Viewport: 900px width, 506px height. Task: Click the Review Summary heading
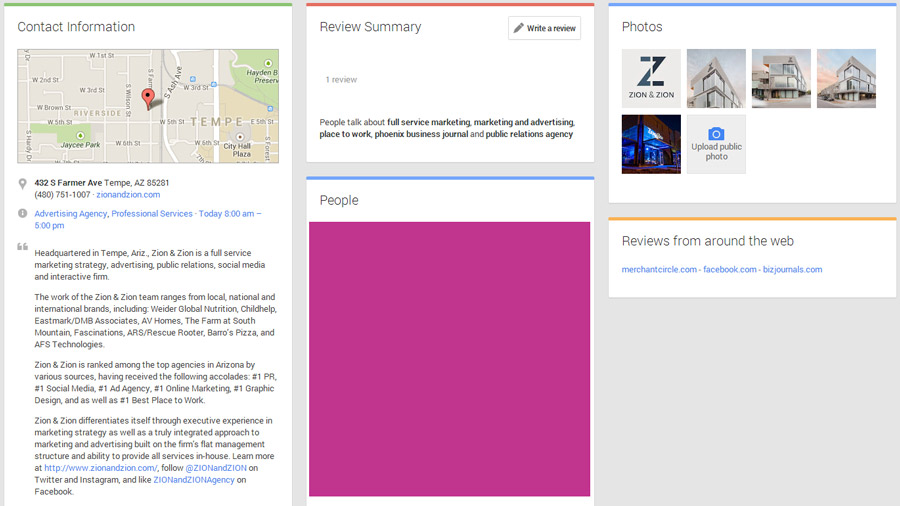(x=370, y=27)
